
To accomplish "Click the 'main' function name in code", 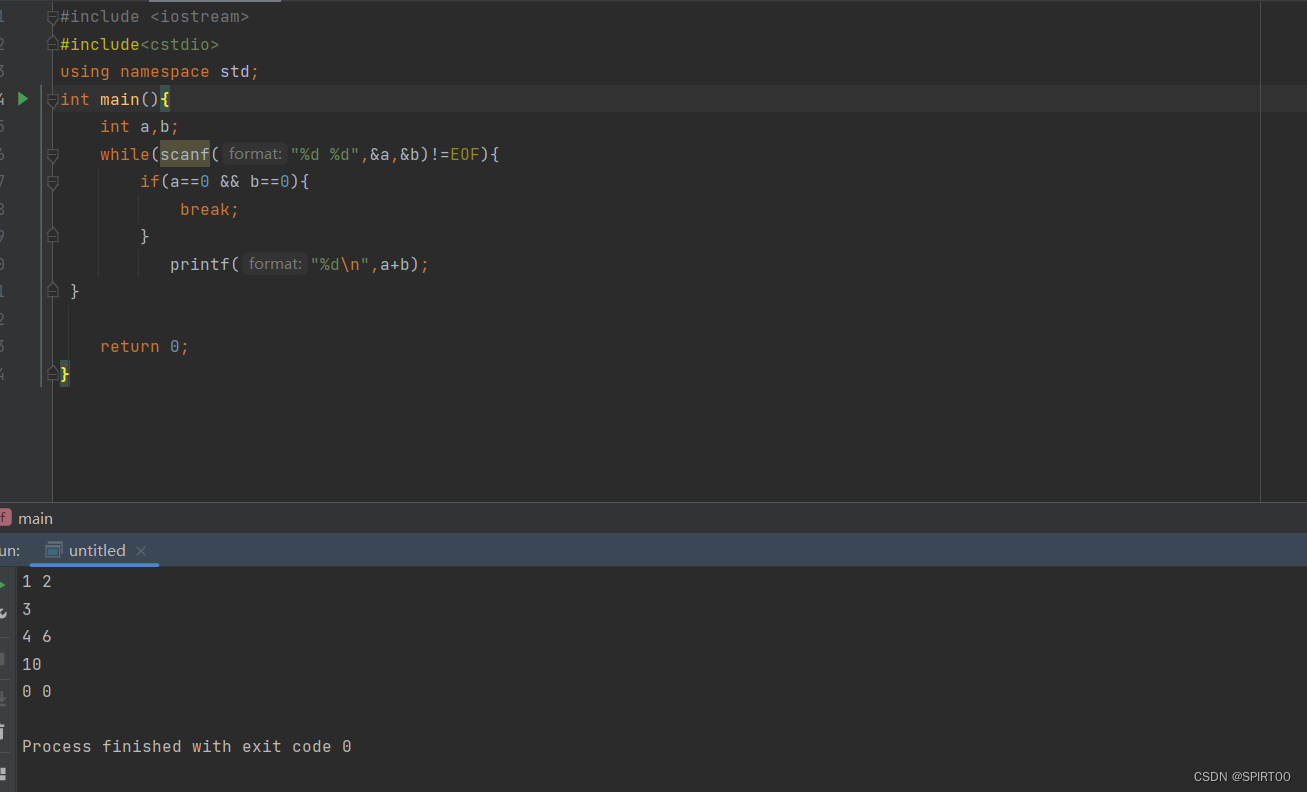I will point(120,99).
